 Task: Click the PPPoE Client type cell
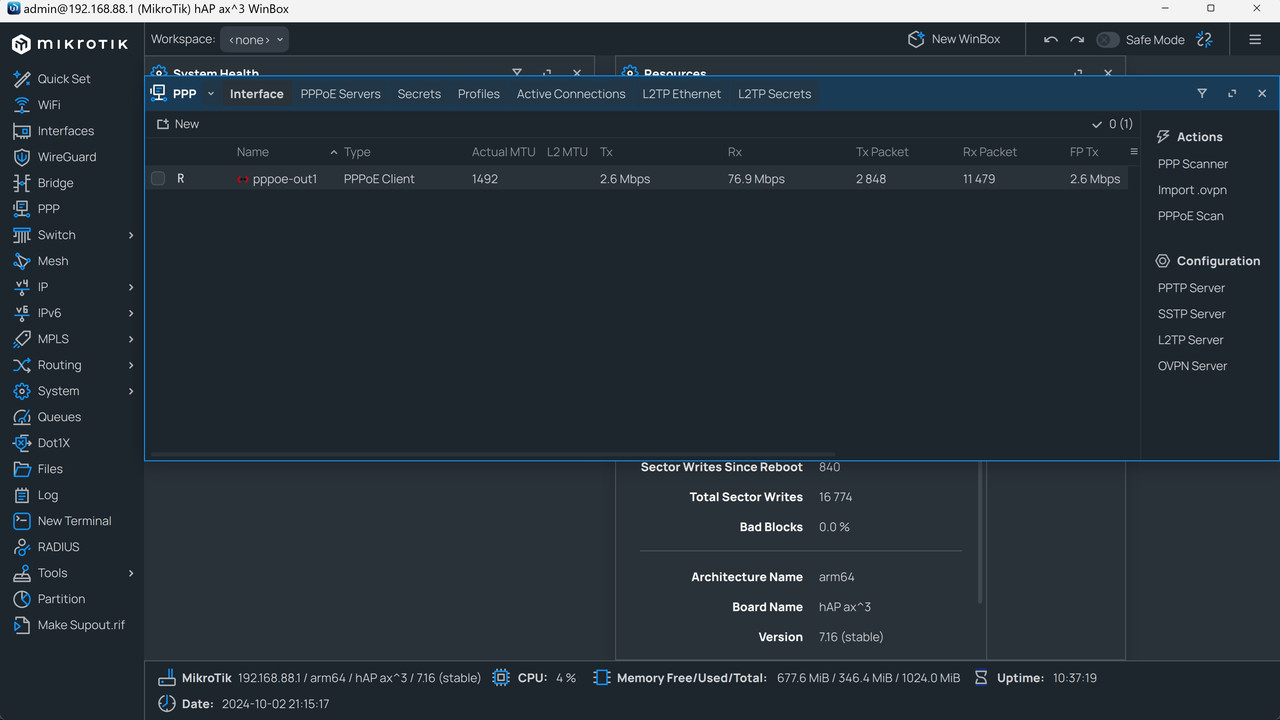tap(379, 179)
